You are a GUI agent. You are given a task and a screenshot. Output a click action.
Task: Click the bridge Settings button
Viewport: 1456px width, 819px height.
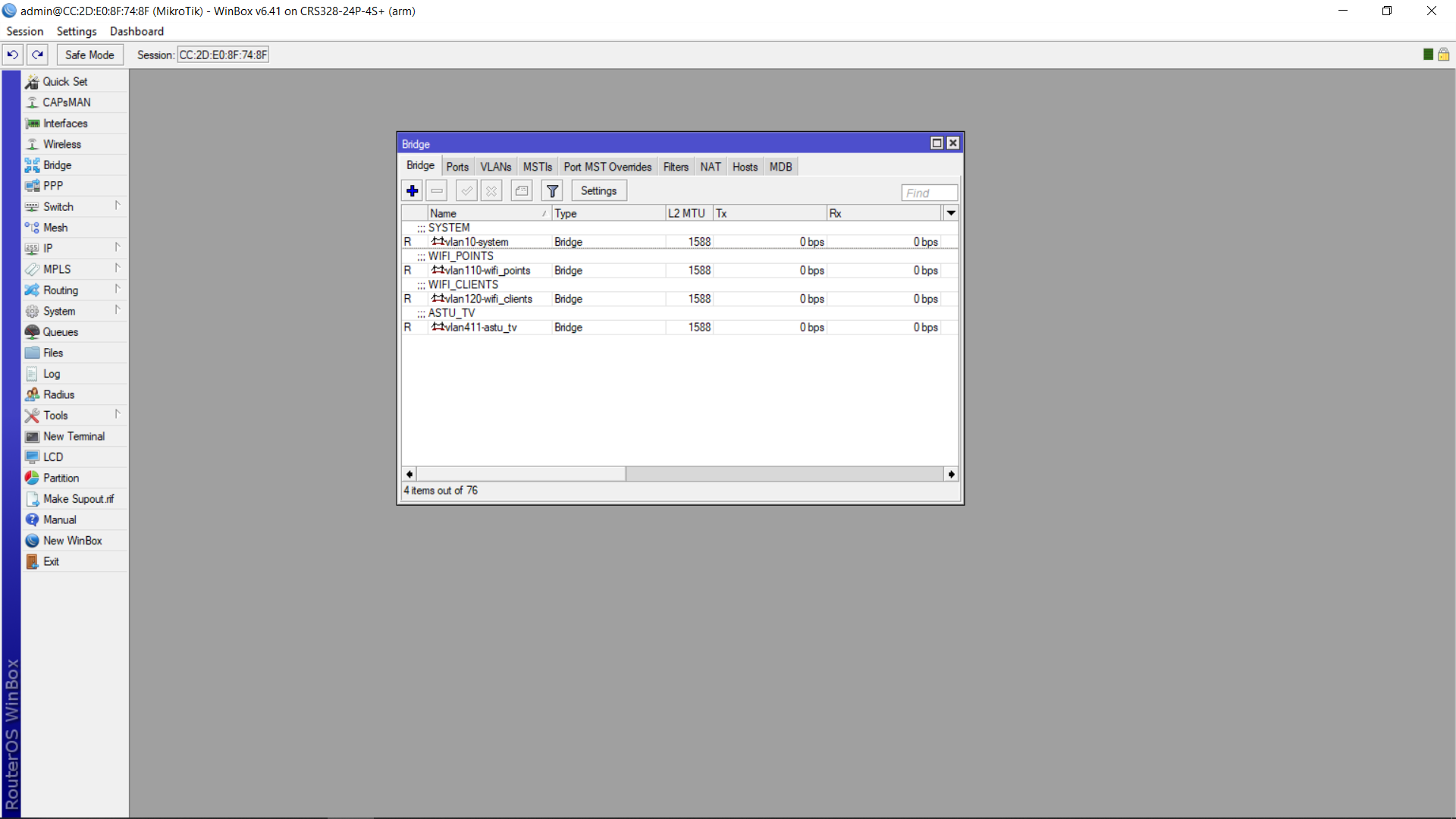(599, 191)
